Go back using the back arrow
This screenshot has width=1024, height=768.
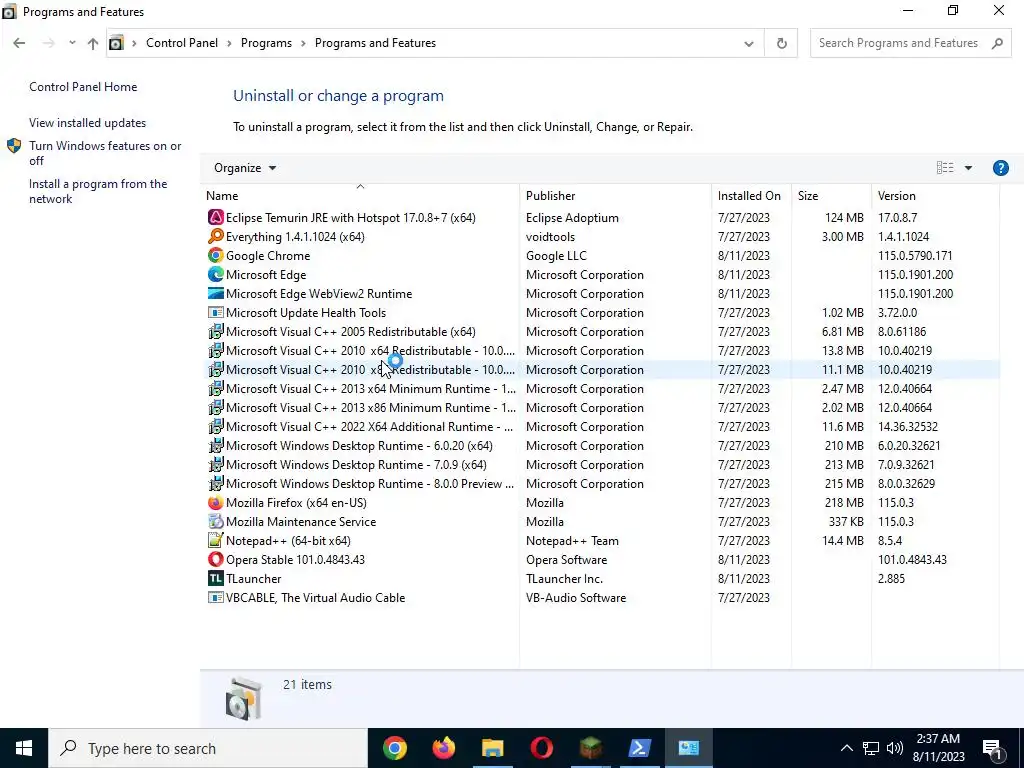(19, 43)
